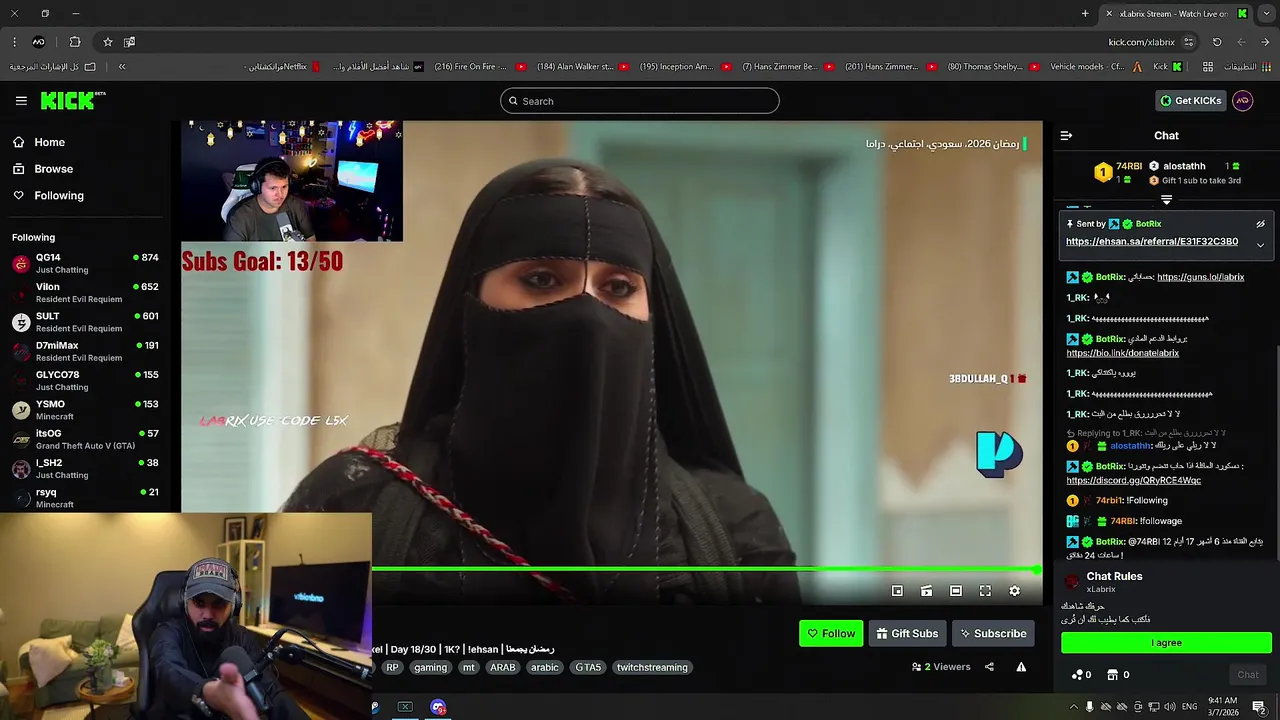Open the video player settings gear
The width and height of the screenshot is (1280, 720).
1014,591
